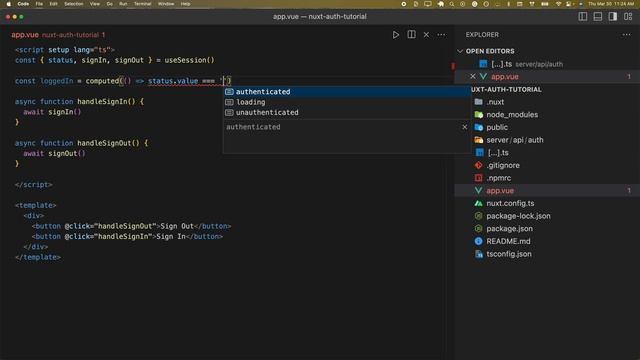
Task: Open the Edit menu
Action: click(x=53, y=4)
